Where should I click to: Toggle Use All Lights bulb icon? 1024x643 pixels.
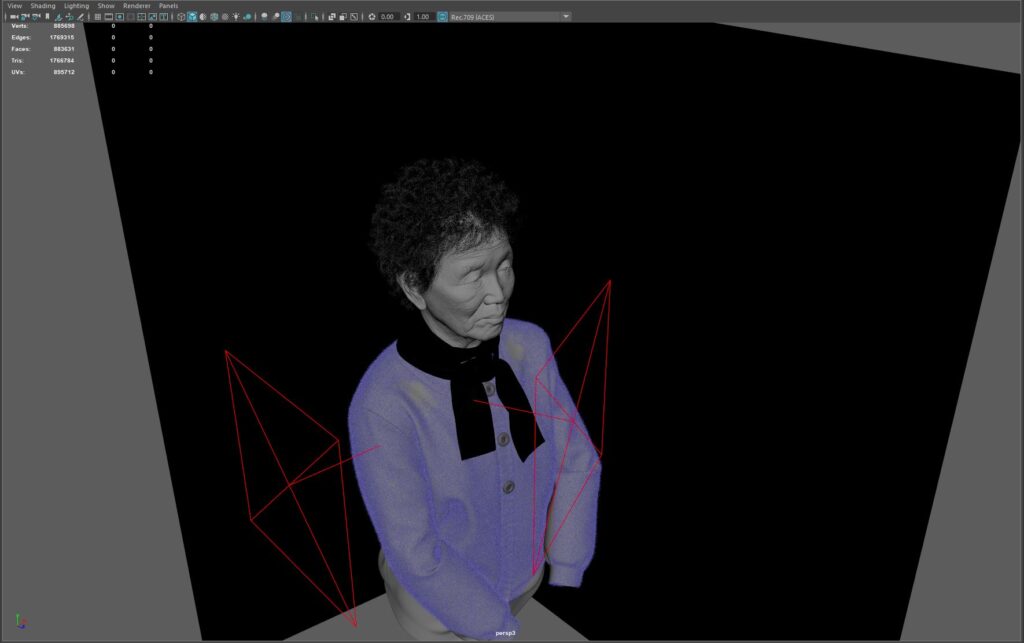[236, 16]
